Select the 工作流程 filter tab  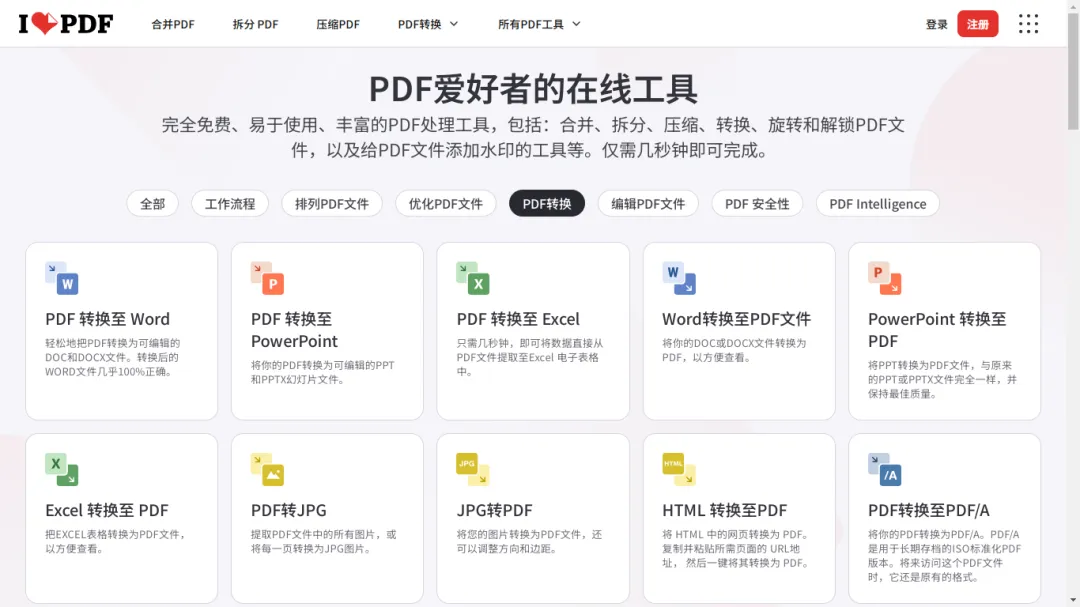click(230, 203)
